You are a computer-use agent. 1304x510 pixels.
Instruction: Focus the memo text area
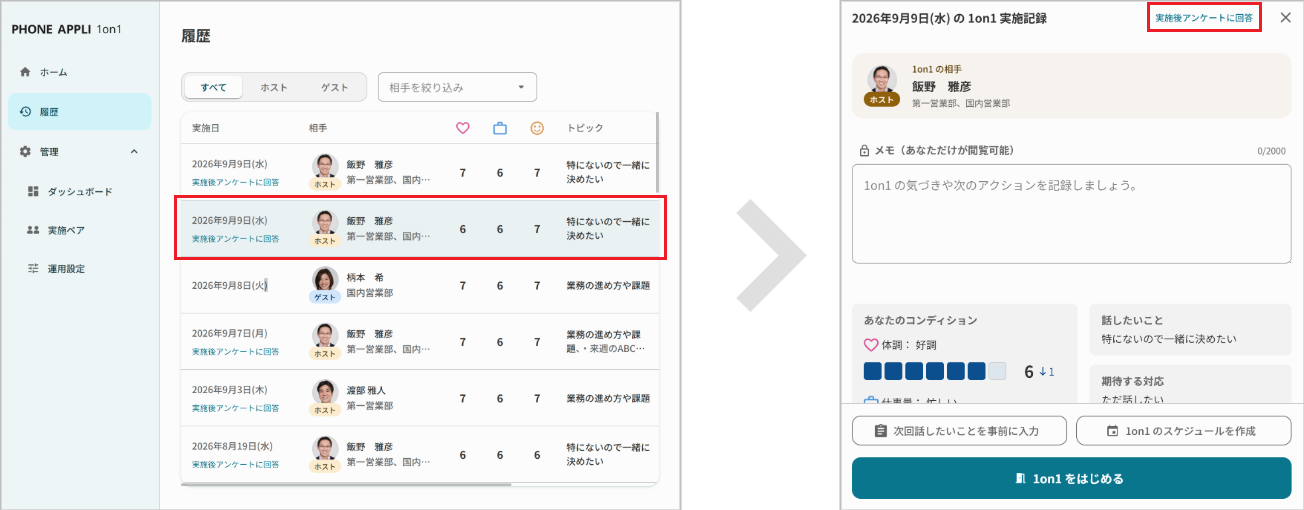click(x=1071, y=214)
